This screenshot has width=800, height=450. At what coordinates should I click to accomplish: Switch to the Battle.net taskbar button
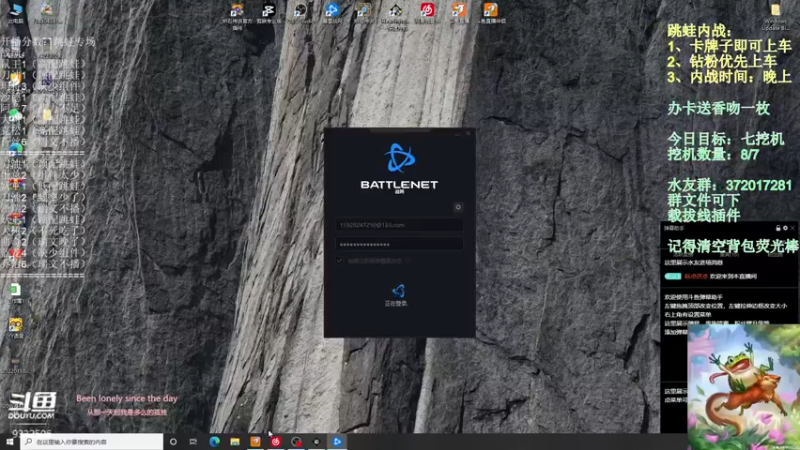[x=337, y=442]
